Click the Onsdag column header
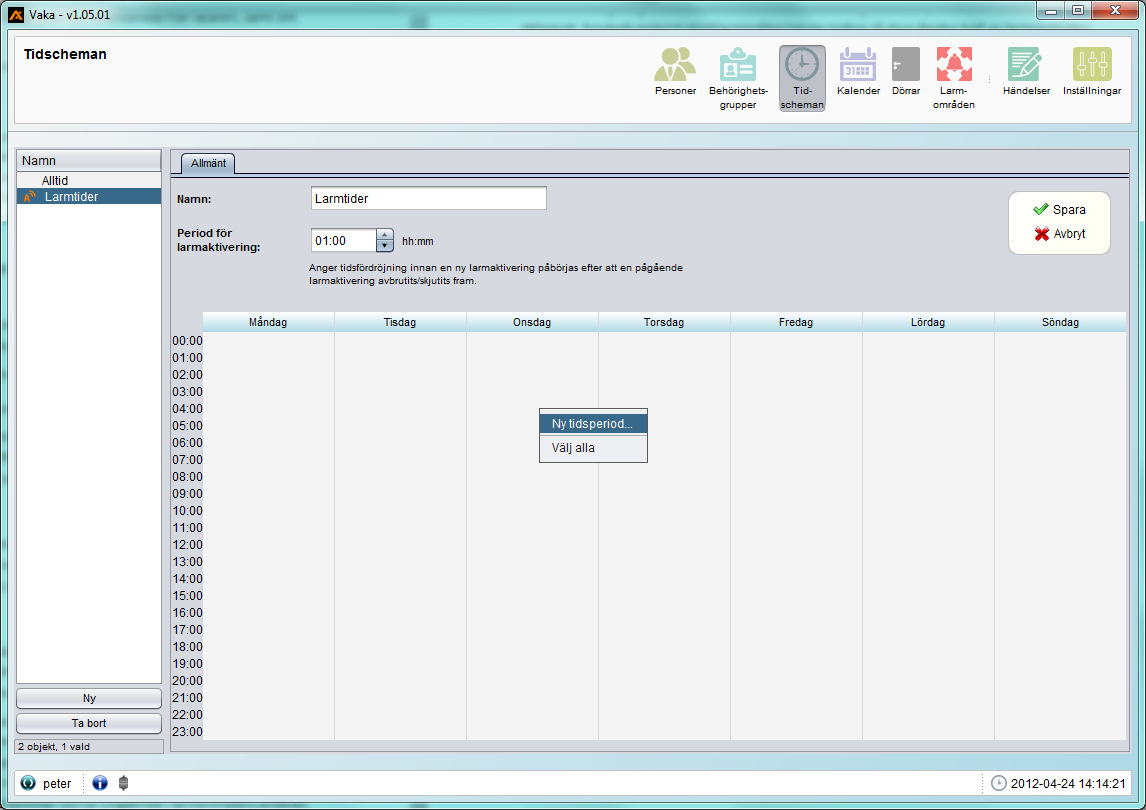This screenshot has width=1146, height=810. tap(532, 322)
